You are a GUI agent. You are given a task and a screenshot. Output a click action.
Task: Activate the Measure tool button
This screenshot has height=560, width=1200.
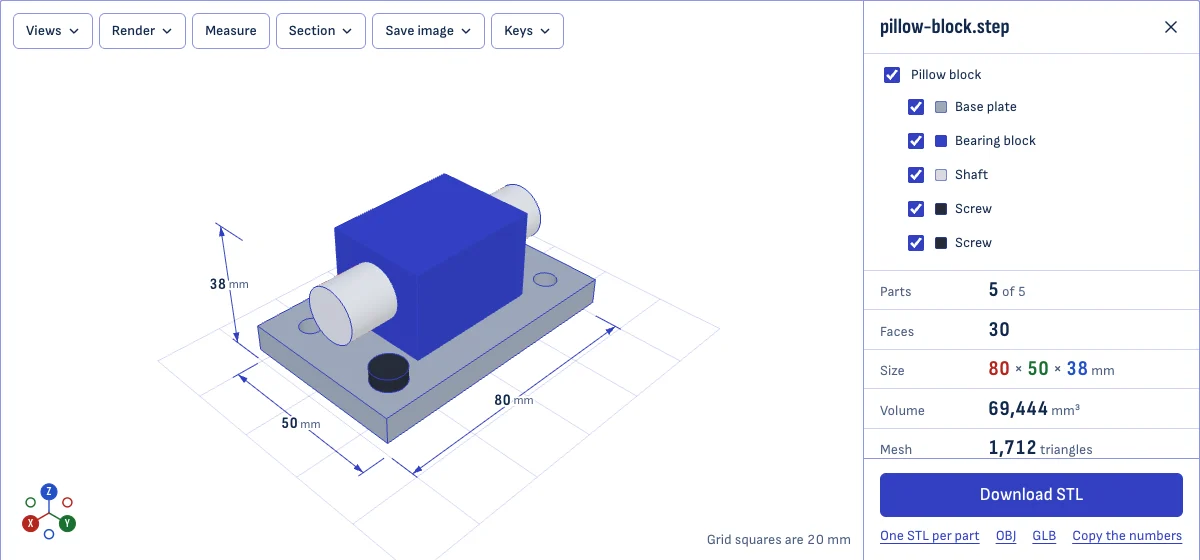tap(231, 31)
